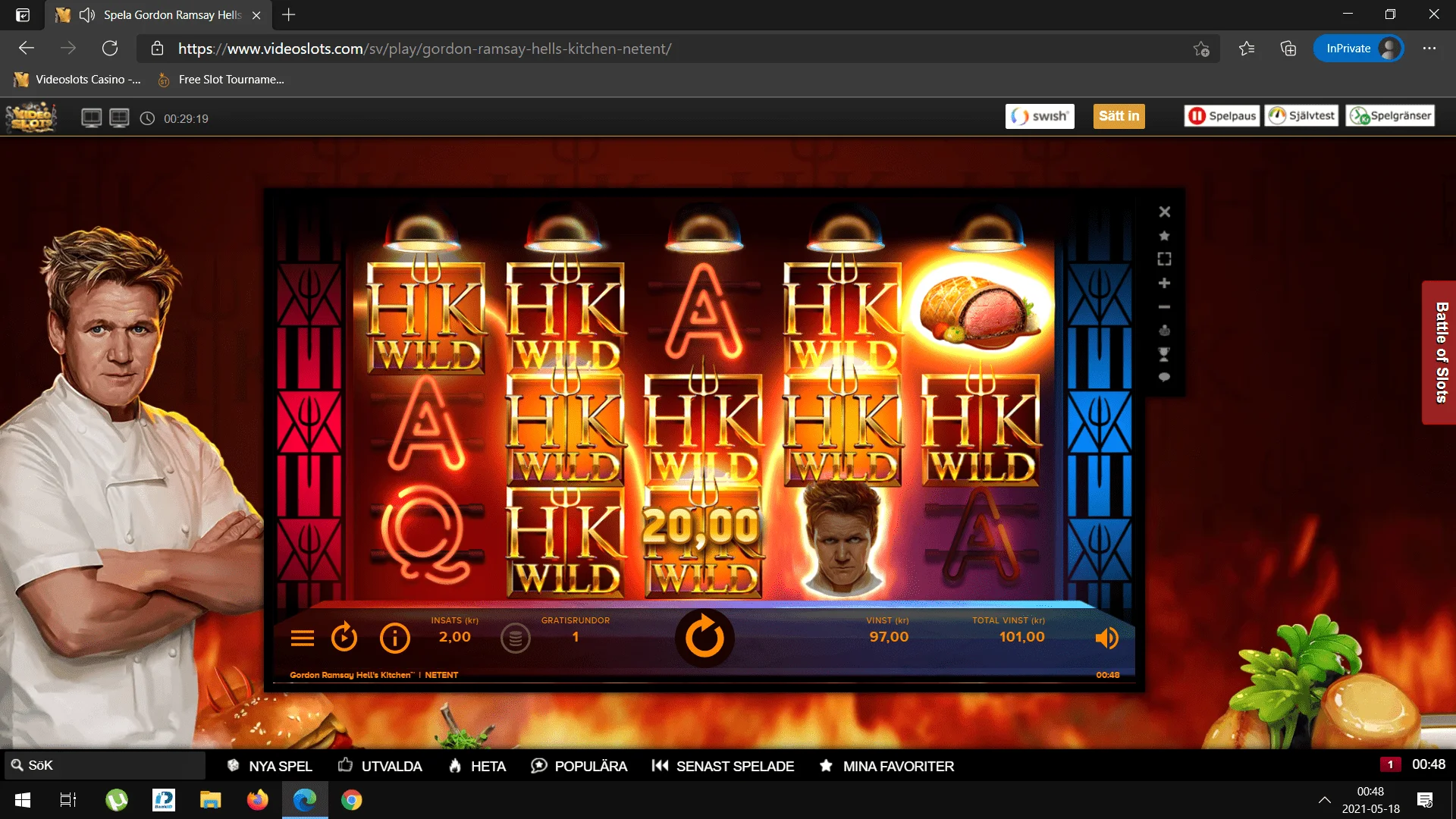Click the TOTAL VINST value 101,00
Image resolution: width=1456 pixels, height=819 pixels.
[1022, 637]
